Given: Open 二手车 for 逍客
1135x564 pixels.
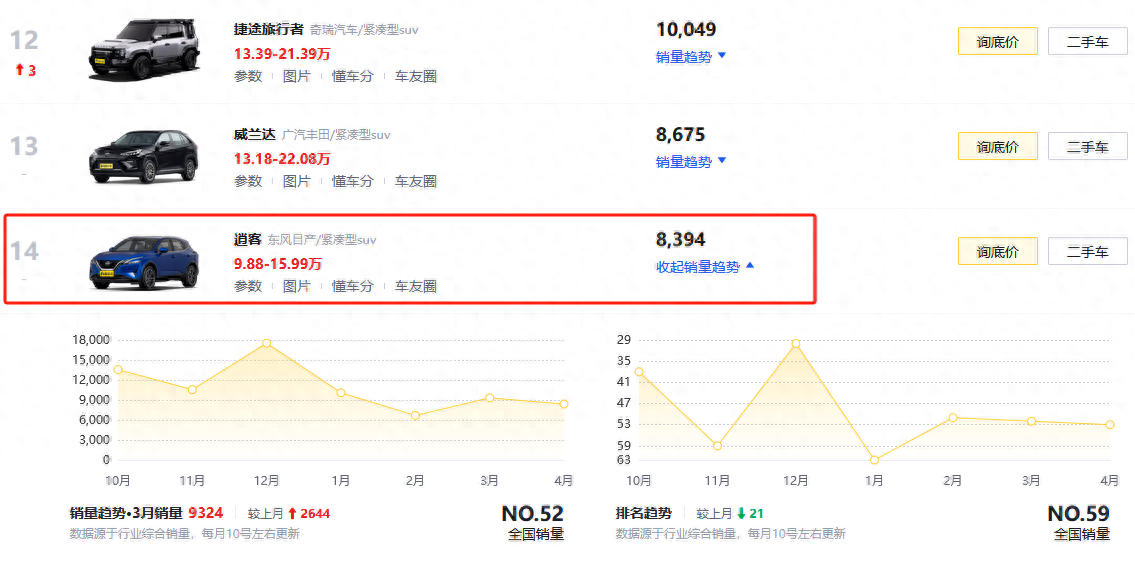Looking at the screenshot, I should click(1087, 252).
